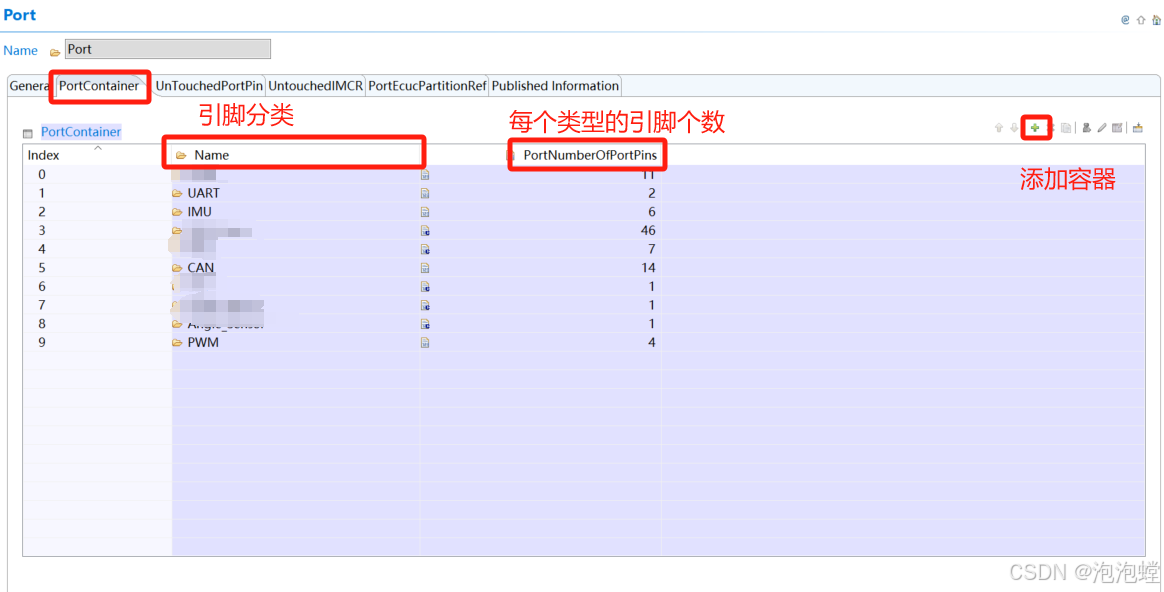This screenshot has width=1164, height=592.
Task: Open the Published Information tab
Action: click(x=555, y=86)
